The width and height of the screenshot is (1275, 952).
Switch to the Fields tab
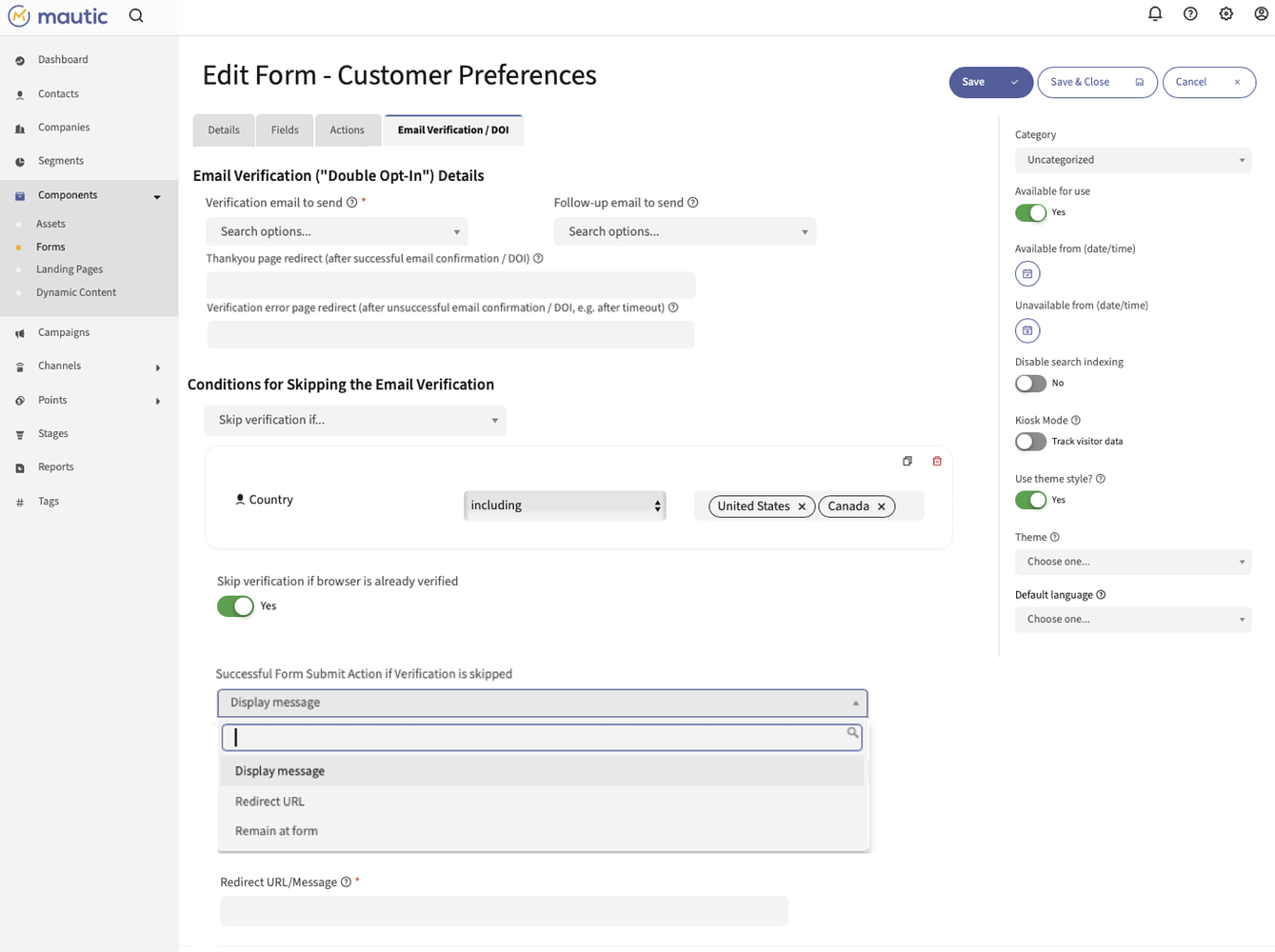point(284,130)
